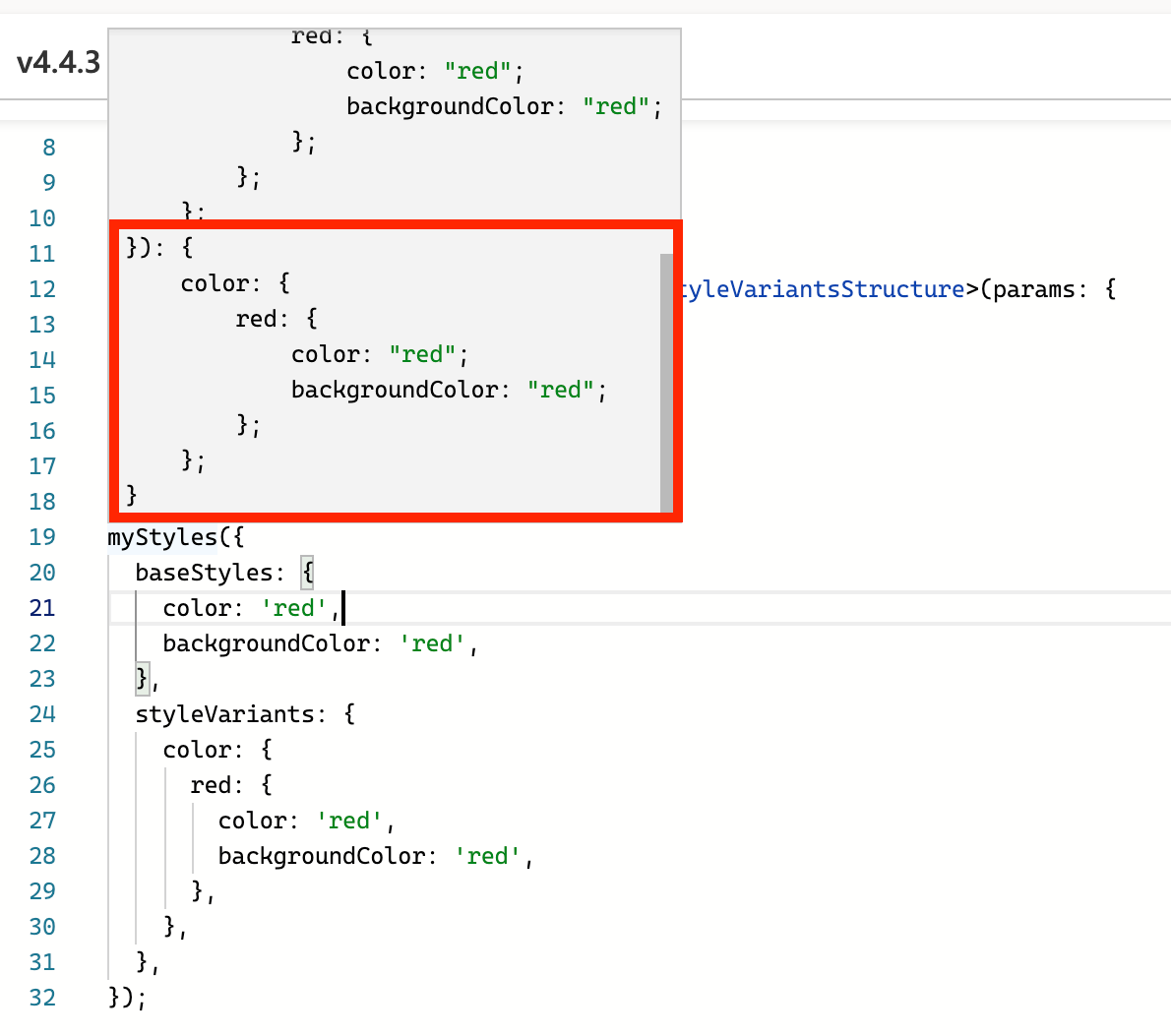Screen dimensions: 1171x1036
Task: Click closing }); on line 32
Action: (x=128, y=998)
